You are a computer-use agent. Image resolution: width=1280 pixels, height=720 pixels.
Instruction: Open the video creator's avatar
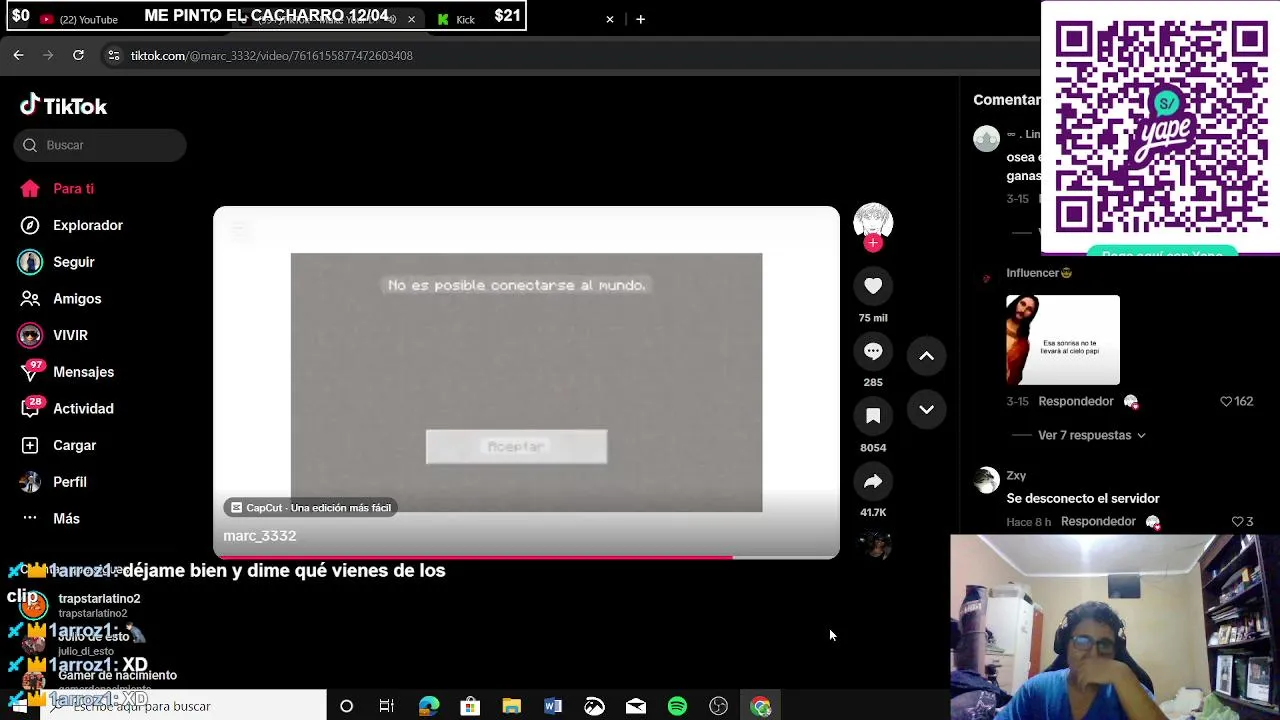pyautogui.click(x=873, y=222)
